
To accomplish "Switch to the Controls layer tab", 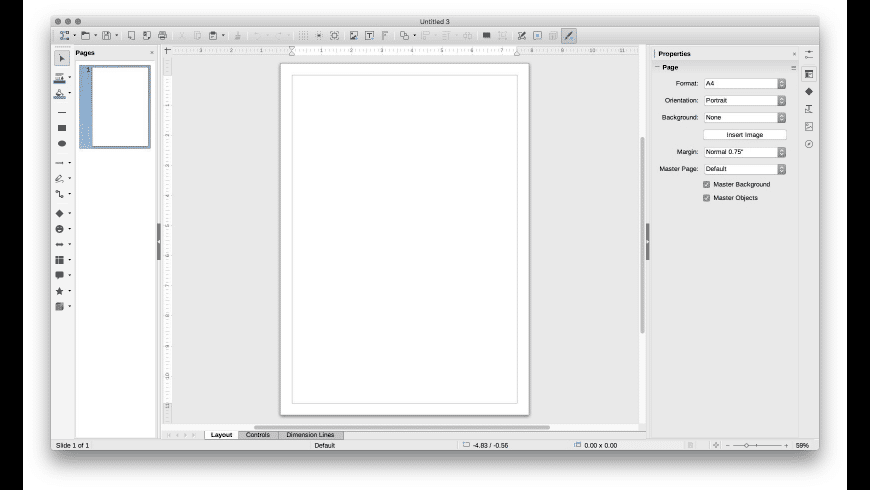I will point(258,435).
